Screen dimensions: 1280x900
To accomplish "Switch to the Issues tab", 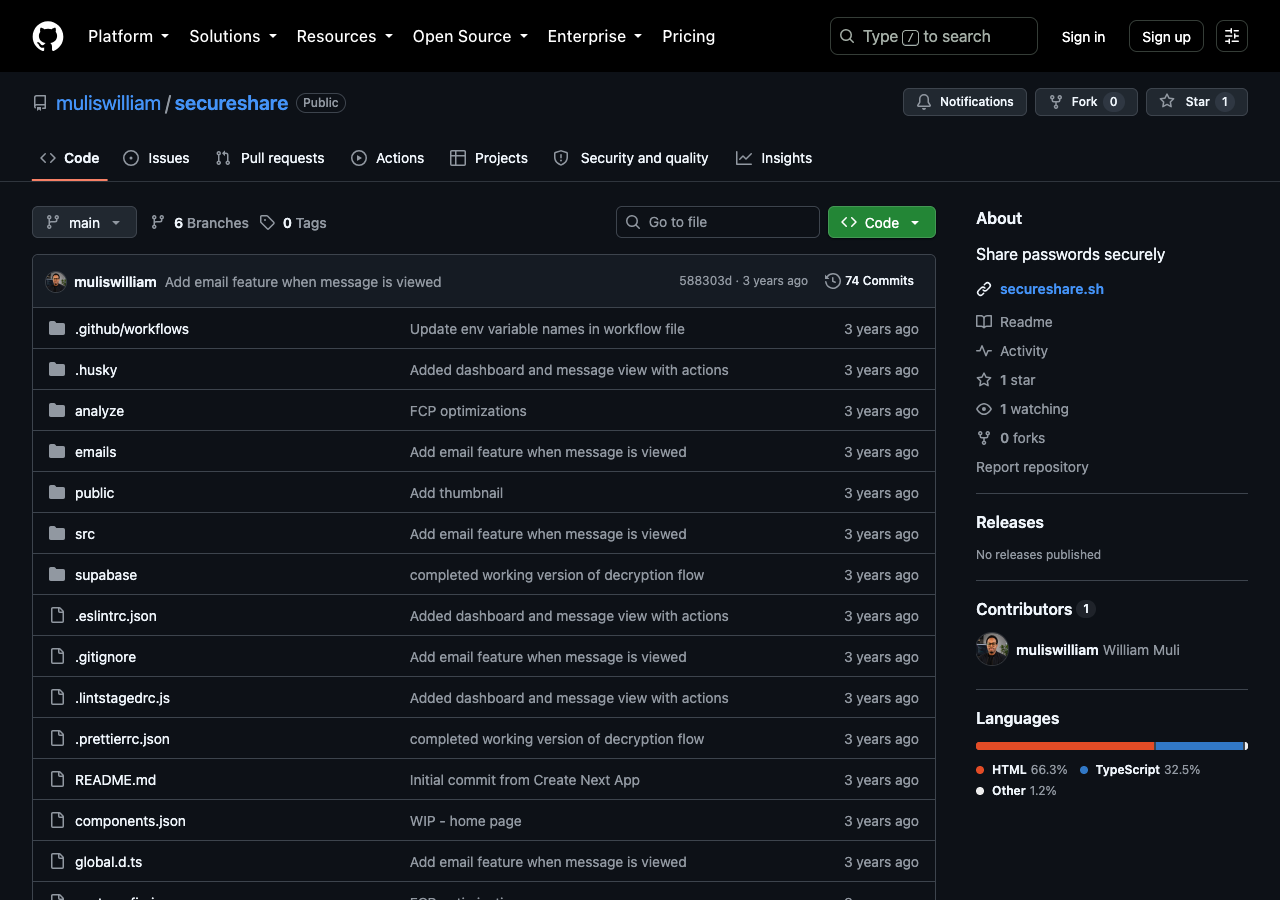I will [x=156, y=158].
